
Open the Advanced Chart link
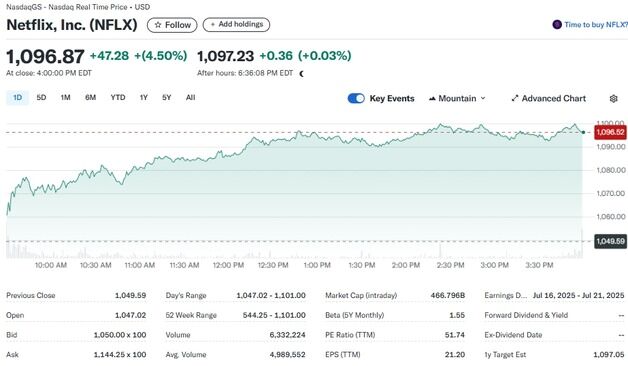pos(549,99)
